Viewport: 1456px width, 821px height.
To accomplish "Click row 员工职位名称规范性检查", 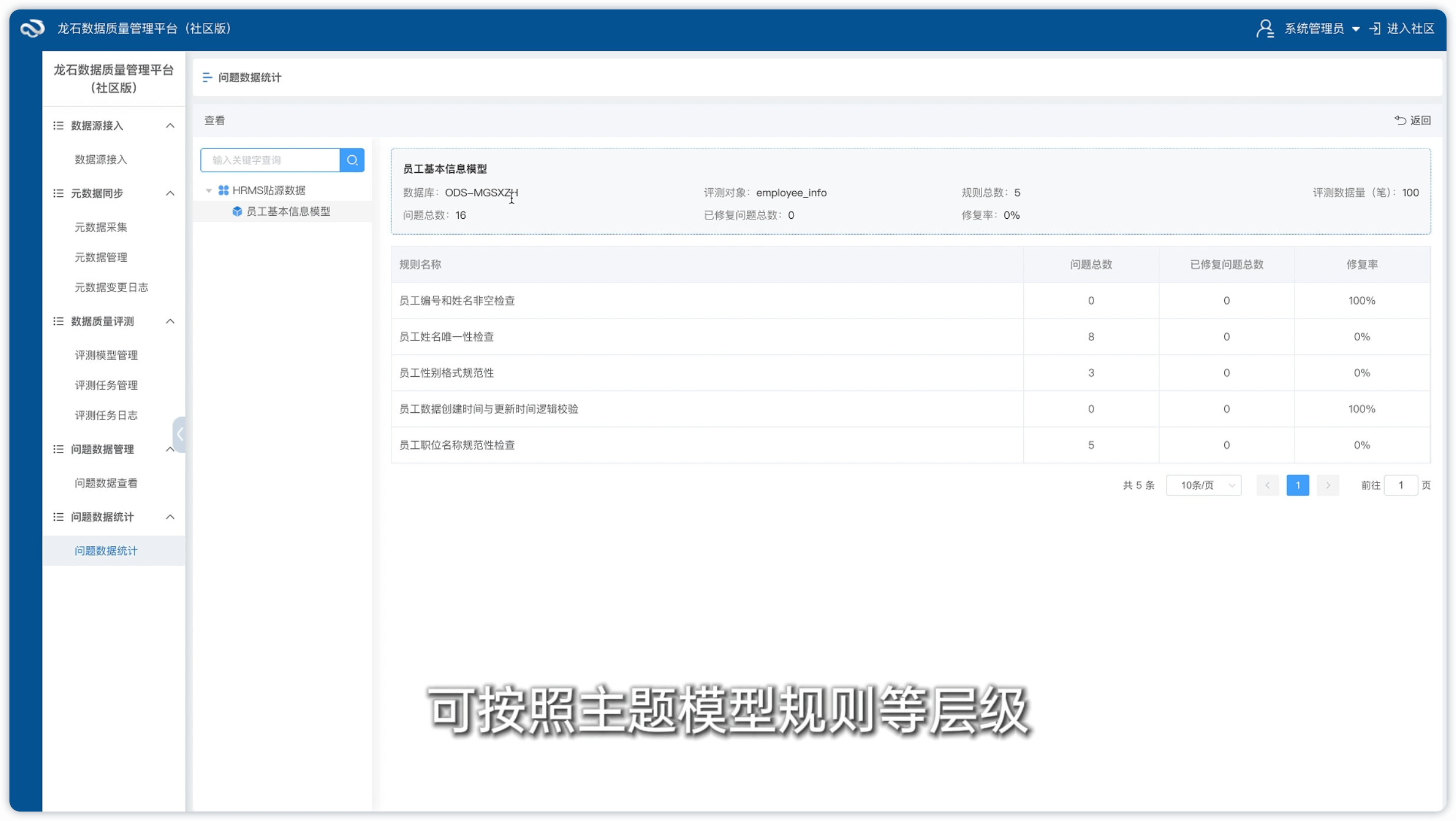I will (x=911, y=445).
